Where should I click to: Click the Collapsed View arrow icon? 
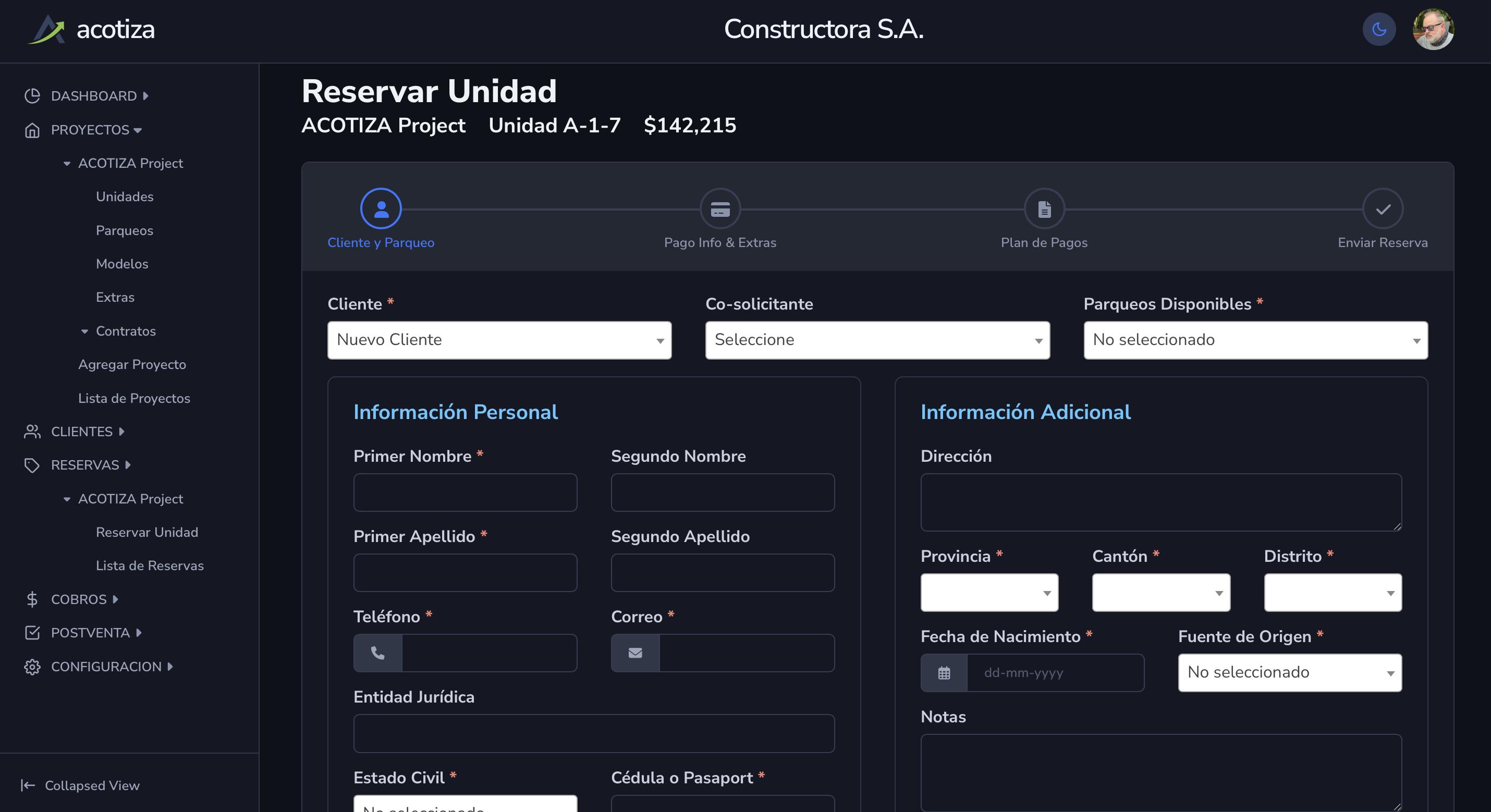[28, 785]
